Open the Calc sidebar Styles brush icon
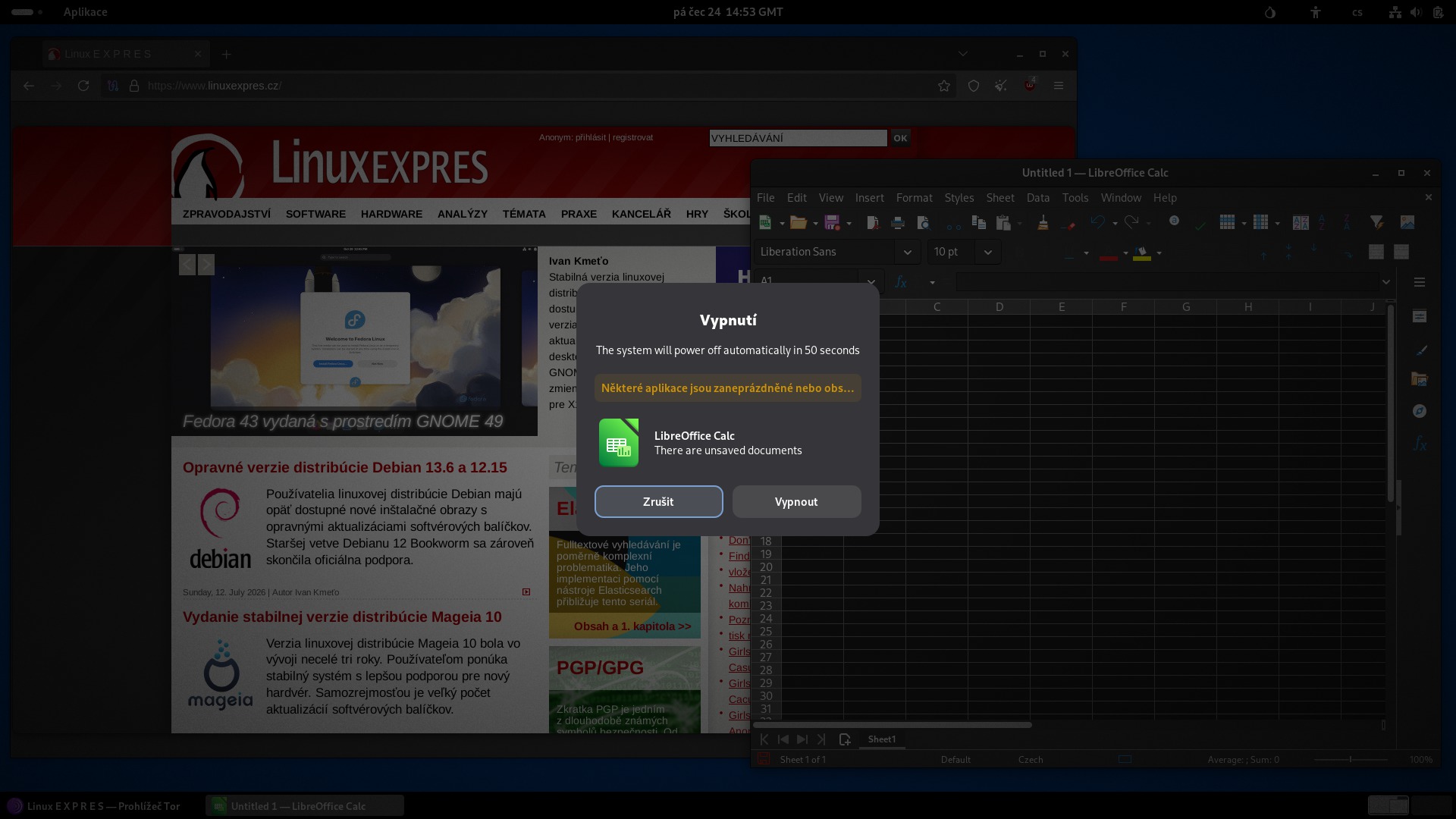1456x819 pixels. (x=1420, y=350)
